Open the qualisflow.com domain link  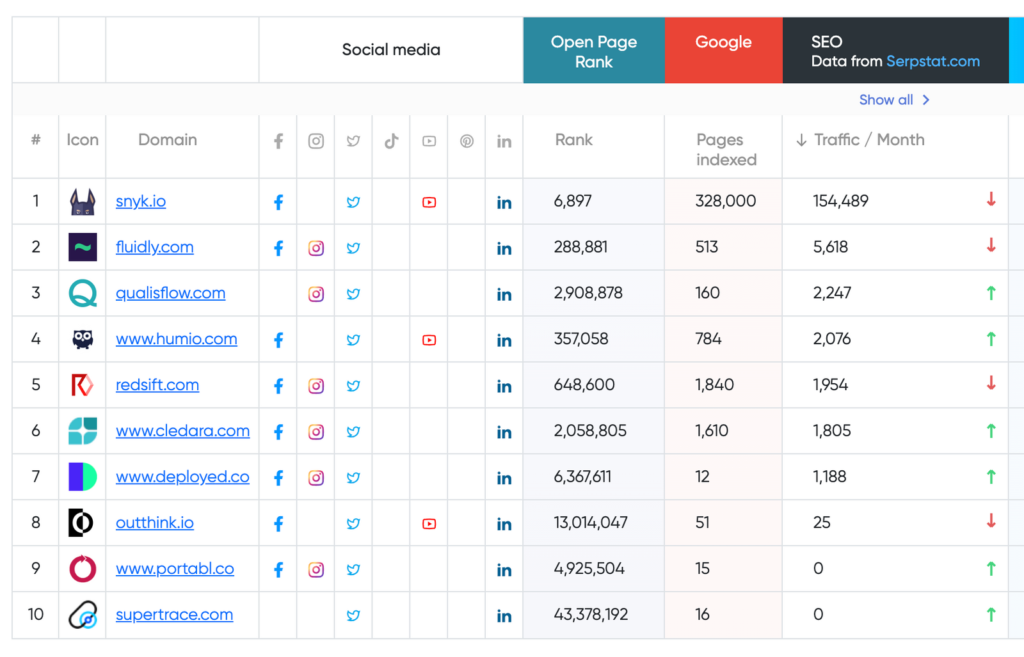coord(170,293)
